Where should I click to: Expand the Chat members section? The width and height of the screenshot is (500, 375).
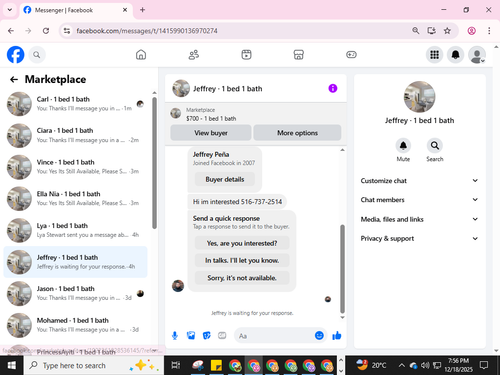[419, 200]
